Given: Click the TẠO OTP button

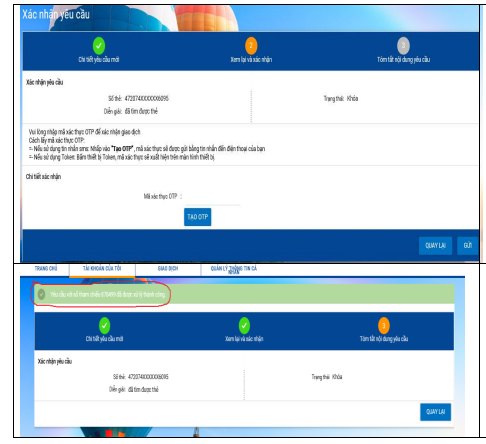Looking at the screenshot, I should click(x=198, y=217).
